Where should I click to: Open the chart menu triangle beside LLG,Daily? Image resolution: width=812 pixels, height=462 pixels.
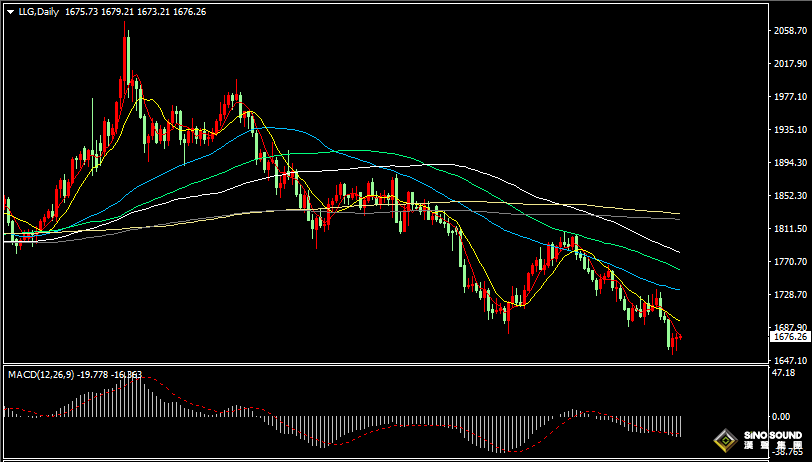[11, 11]
